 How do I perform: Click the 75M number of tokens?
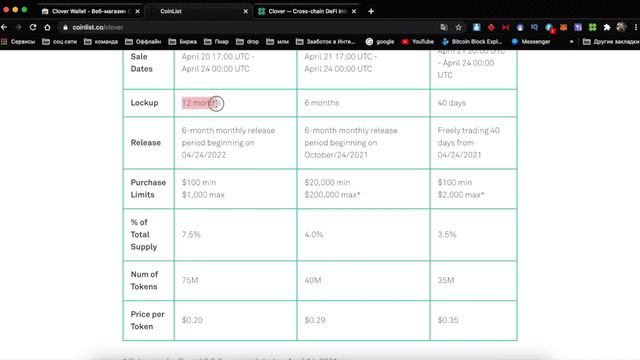tap(190, 280)
